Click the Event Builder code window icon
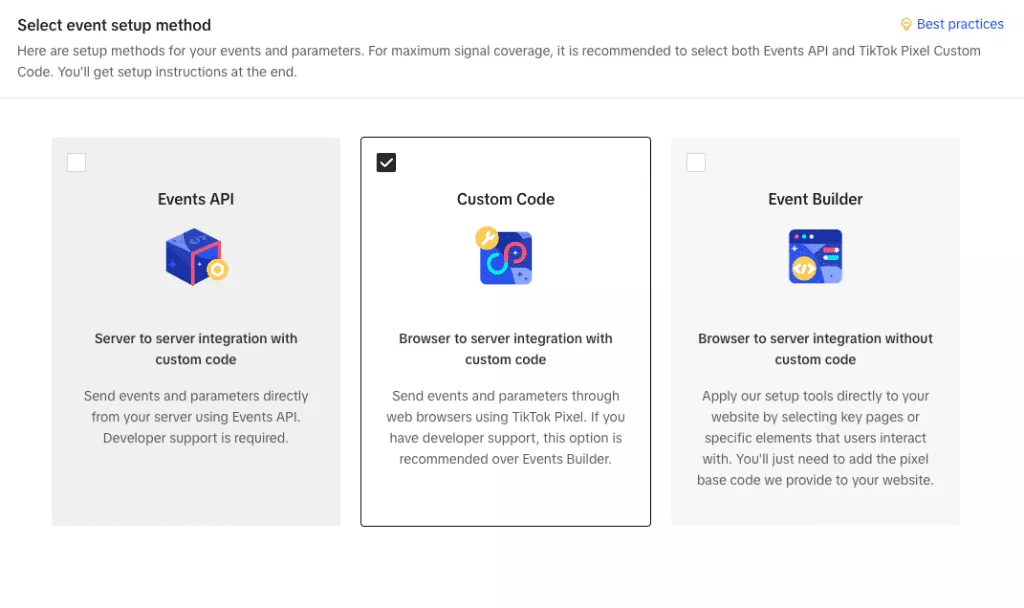1024x608 pixels. click(815, 256)
